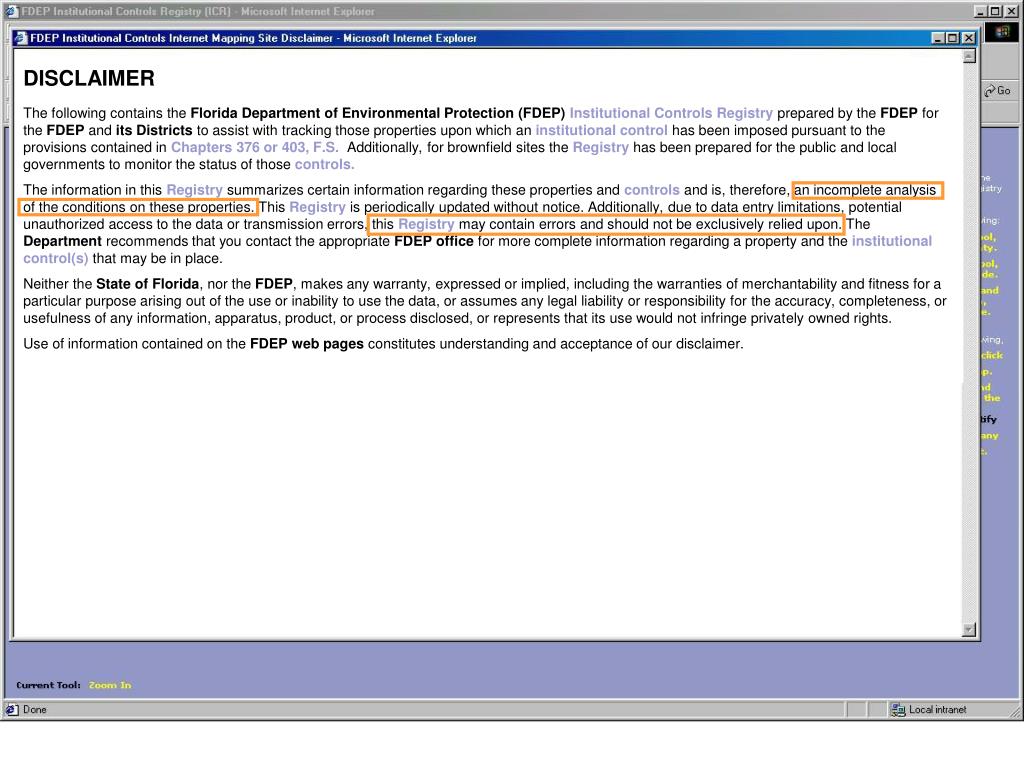Click the DISCLAIMER heading
This screenshot has height=768, width=1024.
click(89, 78)
